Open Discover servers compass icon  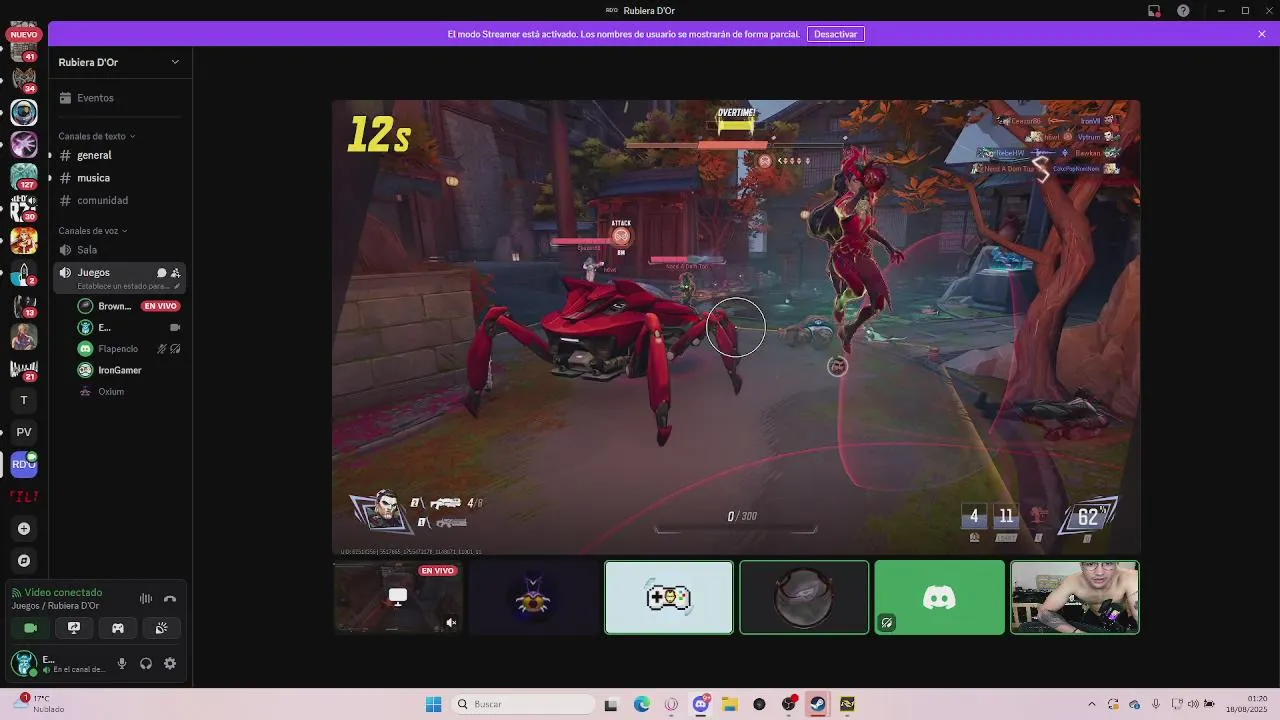click(24, 561)
